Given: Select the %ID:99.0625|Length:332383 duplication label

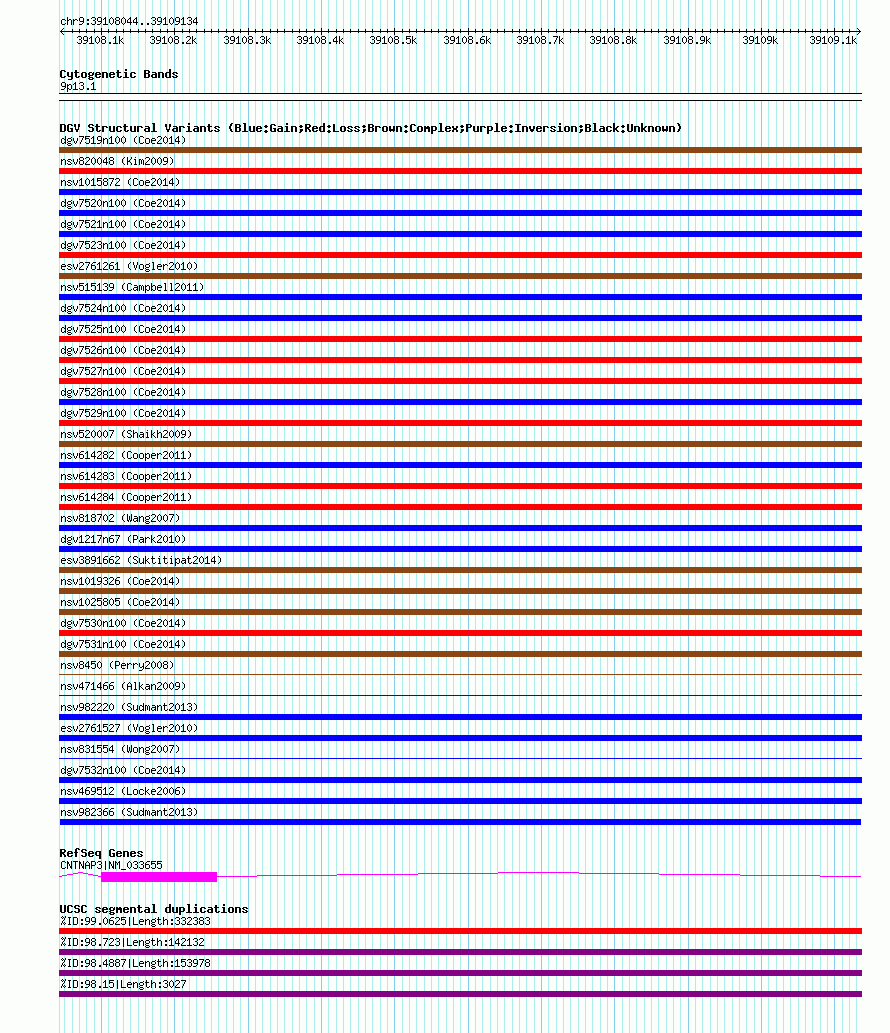Looking at the screenshot, I should click(x=135, y=921).
